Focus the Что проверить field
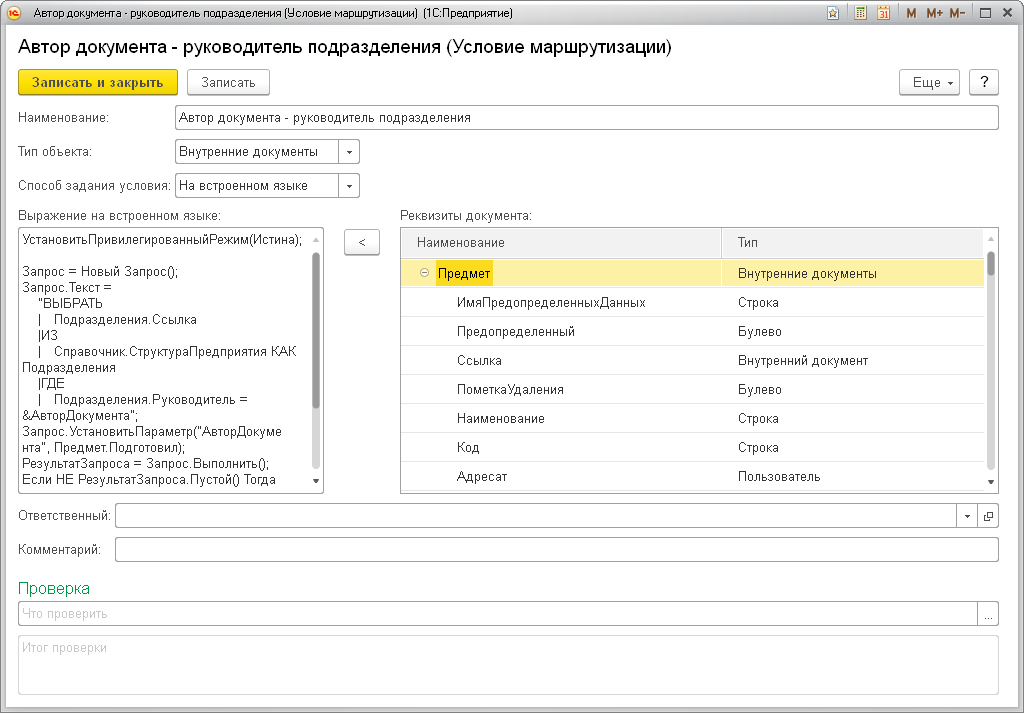Image resolution: width=1024 pixels, height=713 pixels. (498, 614)
